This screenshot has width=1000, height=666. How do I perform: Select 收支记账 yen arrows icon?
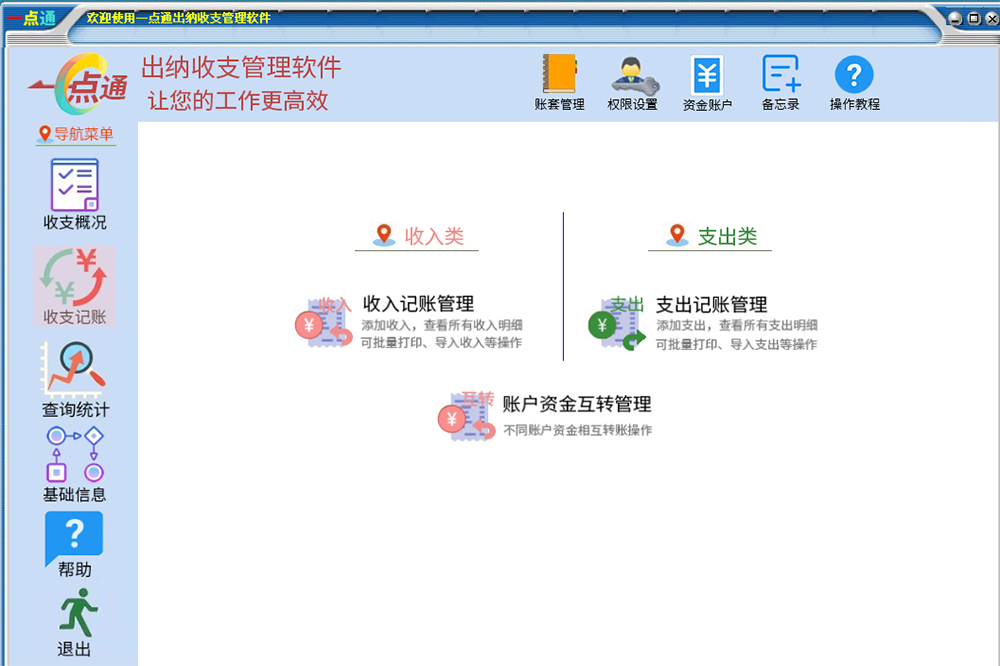[x=74, y=278]
